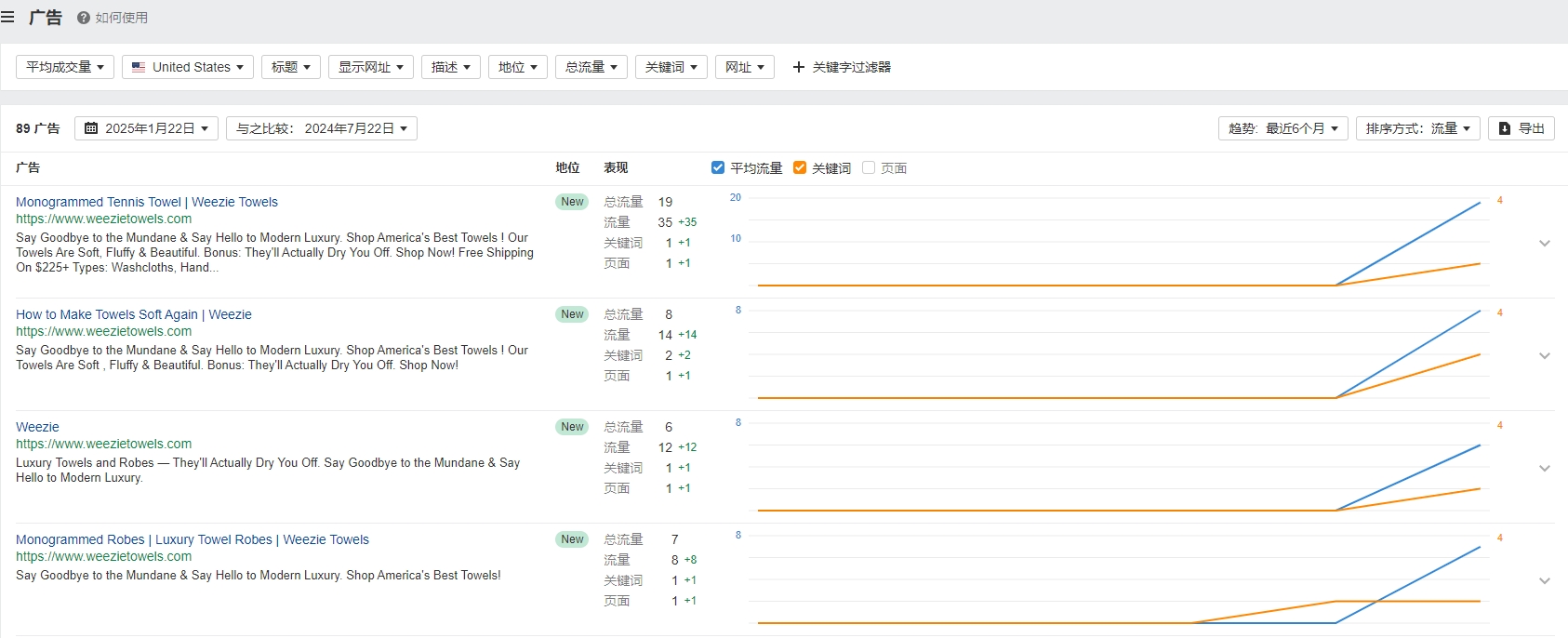Click the plus icon for 关键字过滤器
The width and height of the screenshot is (1568, 638).
(798, 67)
